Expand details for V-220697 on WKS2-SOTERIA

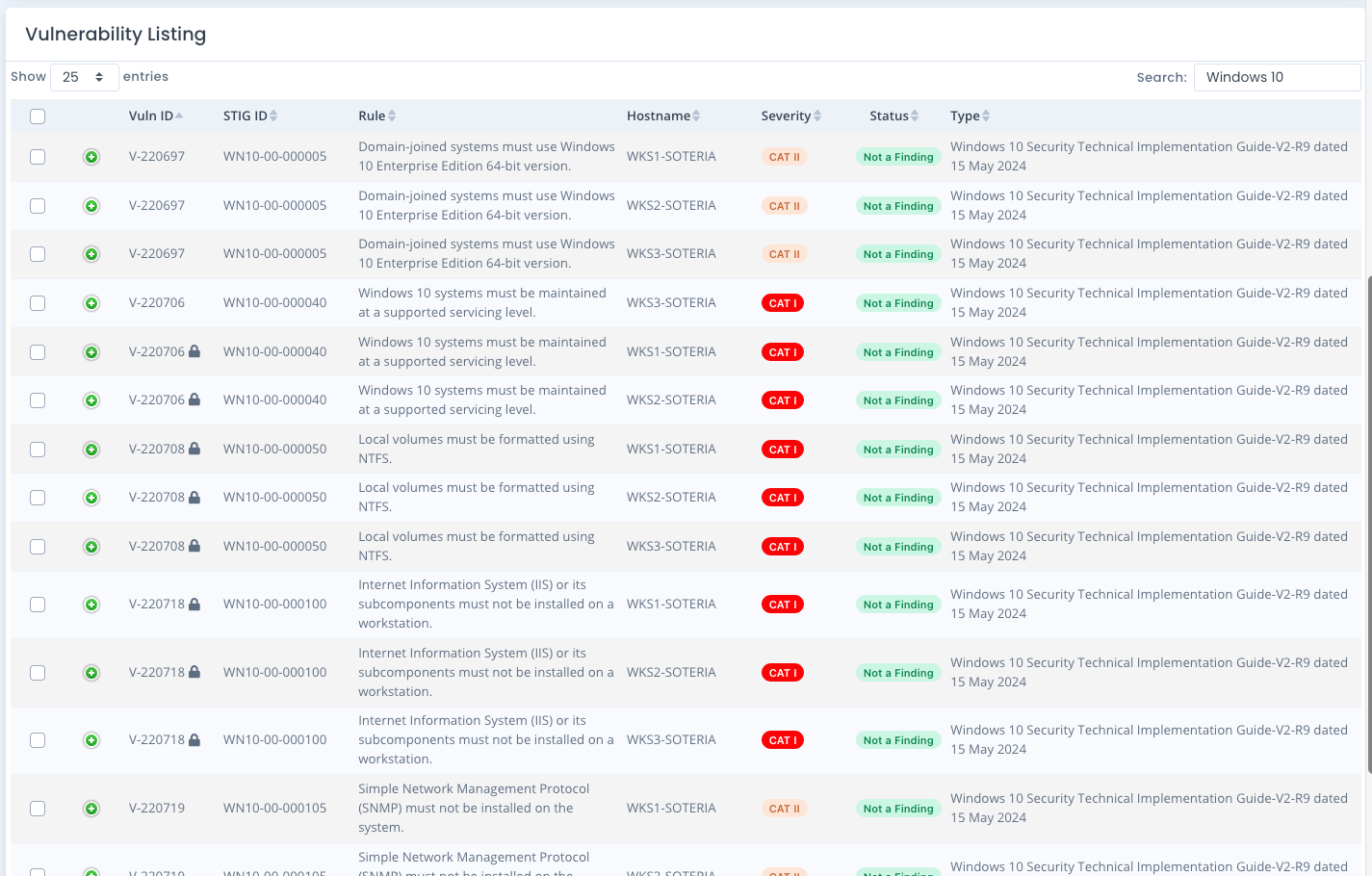91,206
